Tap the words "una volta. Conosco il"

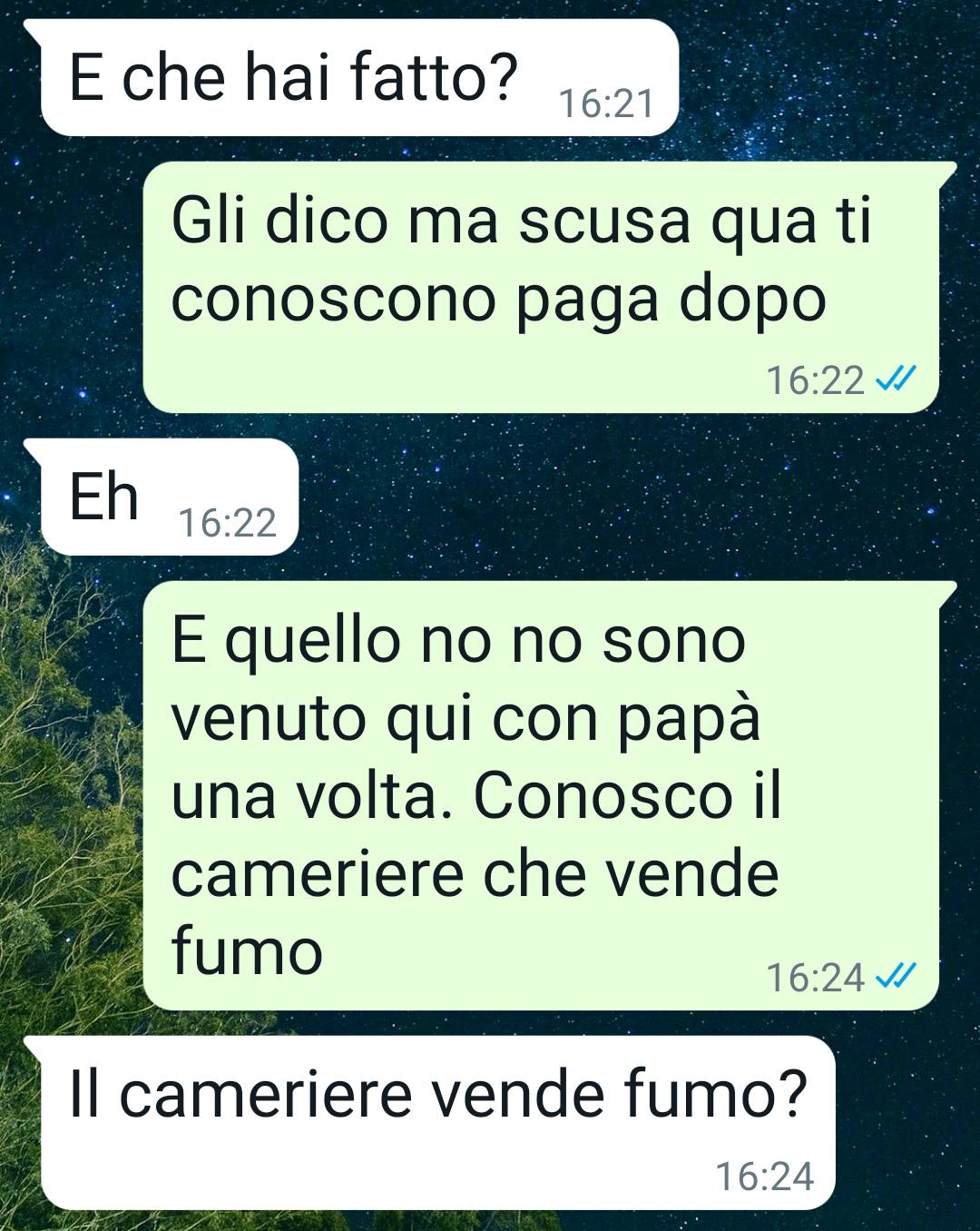coord(475,795)
